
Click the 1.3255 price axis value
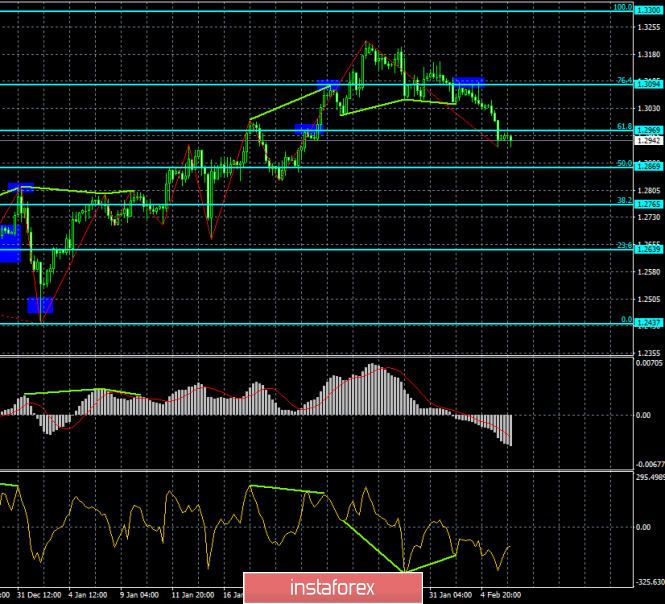pyautogui.click(x=649, y=28)
